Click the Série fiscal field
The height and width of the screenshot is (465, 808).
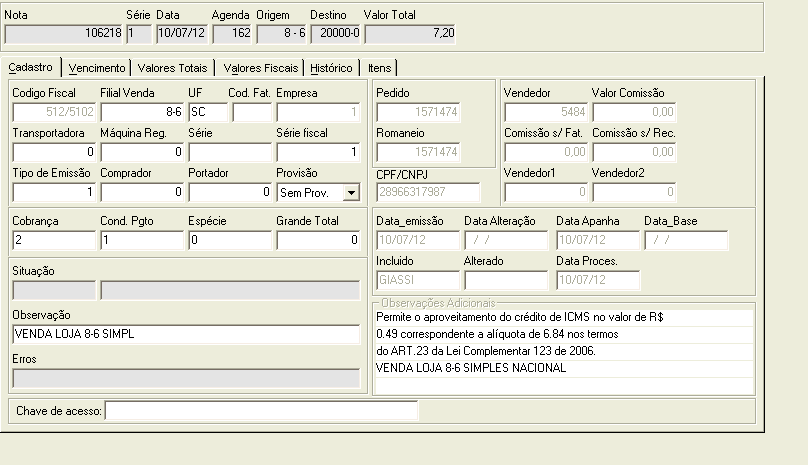click(318, 152)
